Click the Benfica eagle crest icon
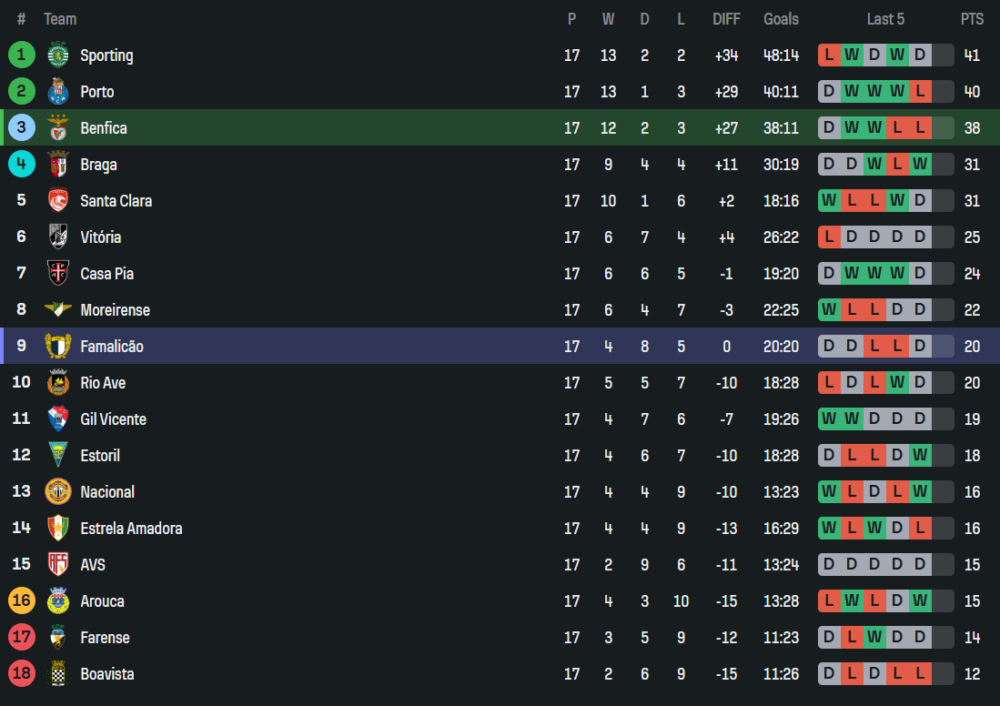1000x706 pixels. tap(58, 128)
